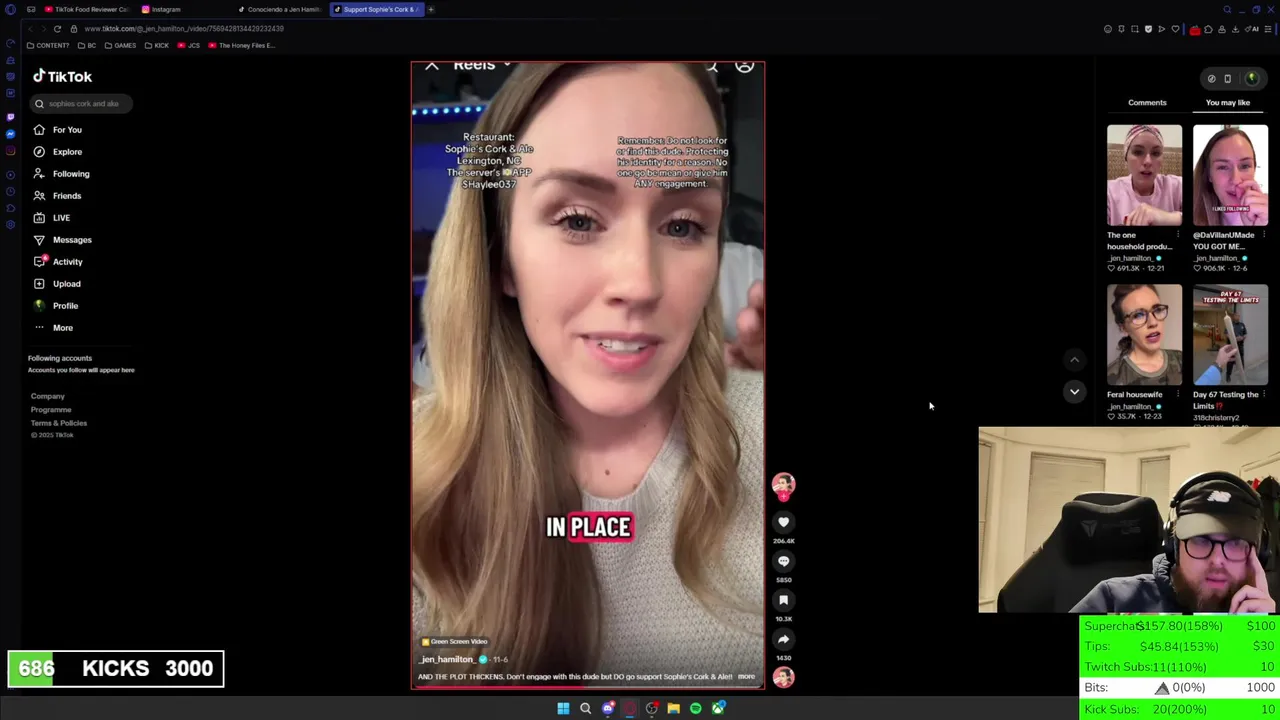The width and height of the screenshot is (1280, 720).
Task: Open the For You feed
Action: [x=58, y=130]
